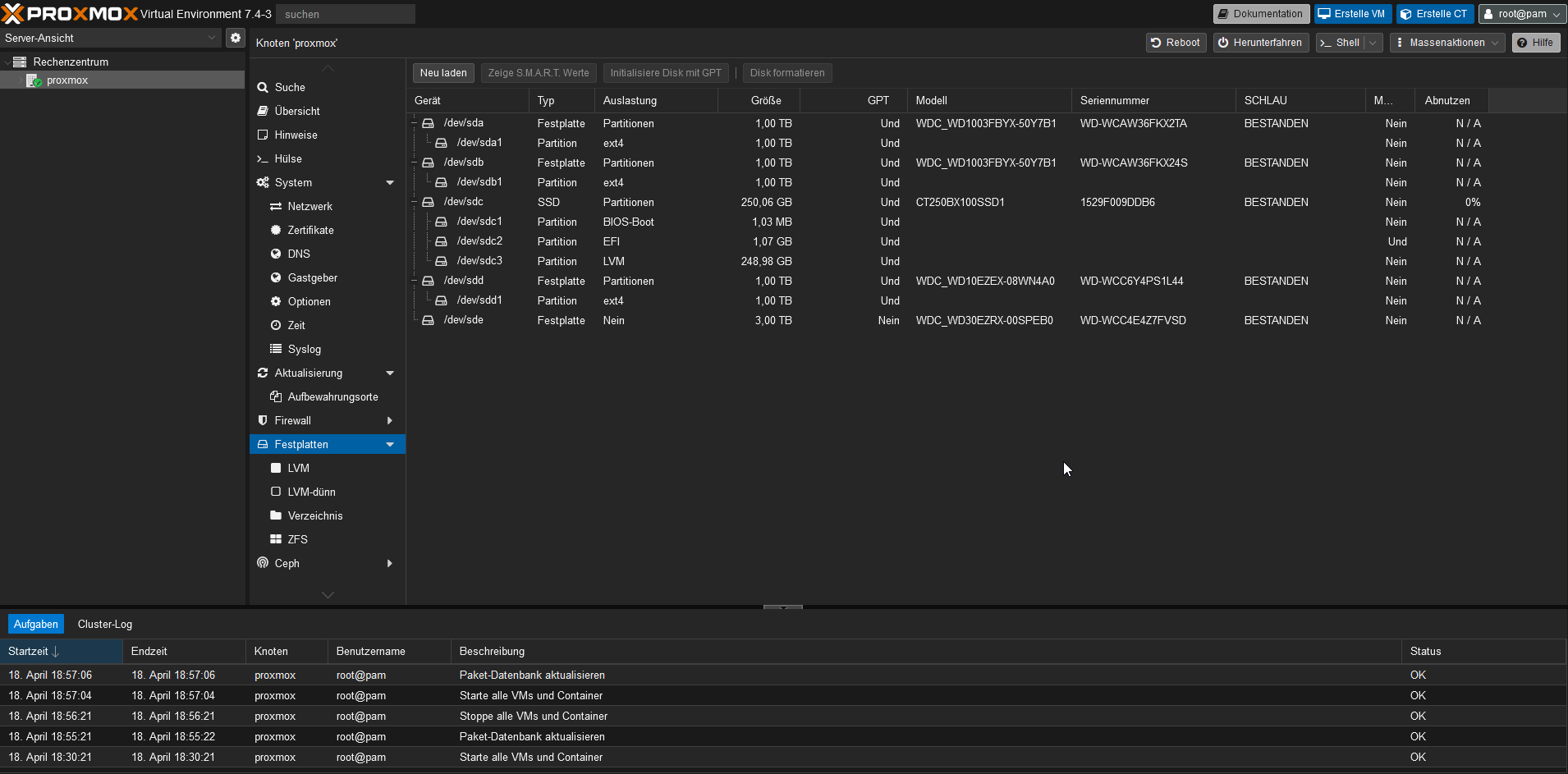Click the proxmox node icon
This screenshot has height=774, width=1568.
pyautogui.click(x=34, y=80)
